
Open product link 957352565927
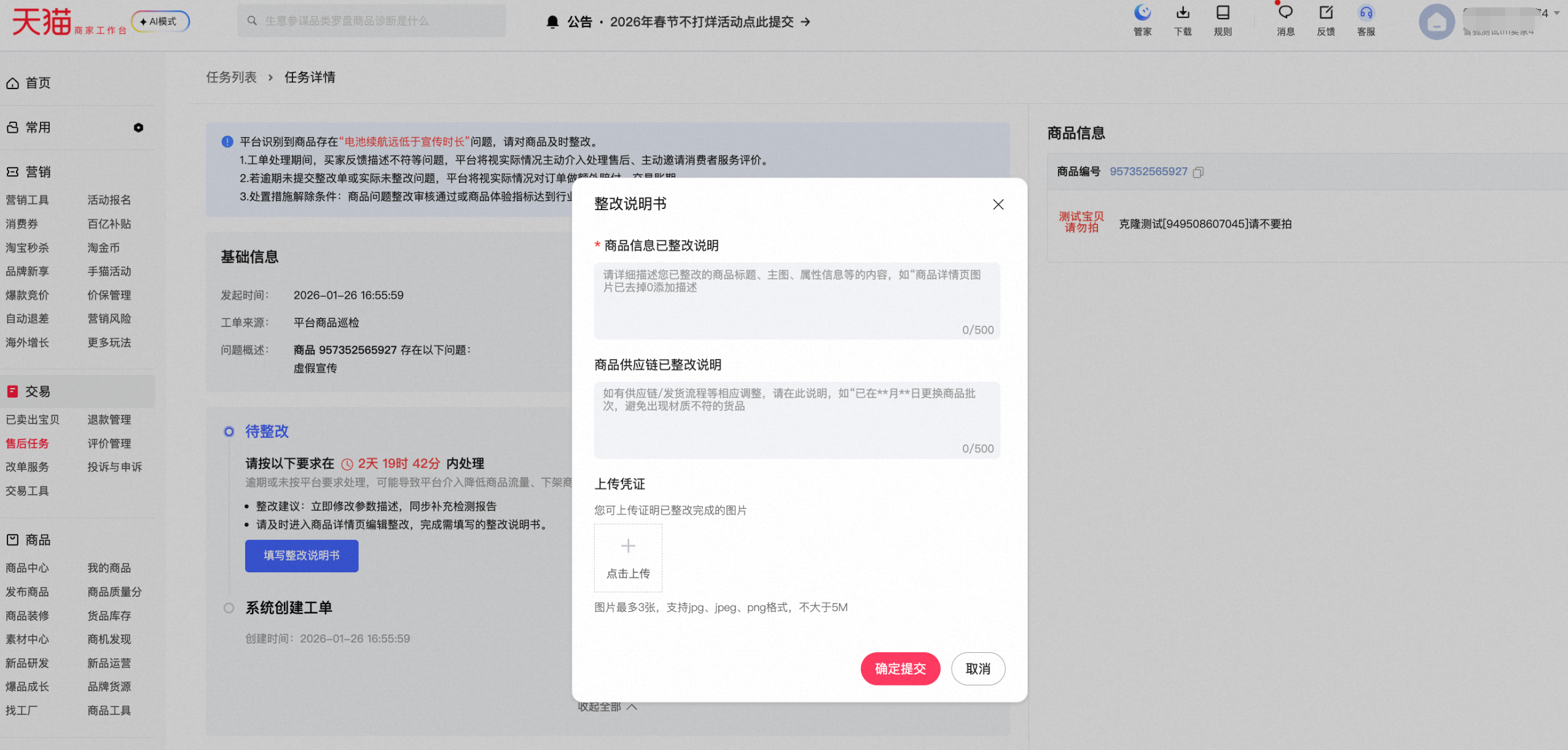click(x=1148, y=172)
